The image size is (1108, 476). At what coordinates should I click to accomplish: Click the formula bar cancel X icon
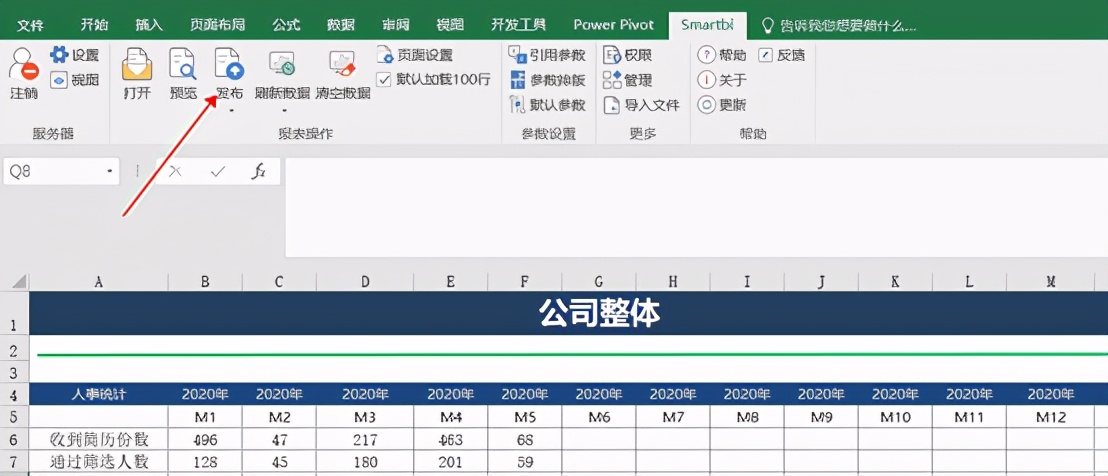(176, 171)
